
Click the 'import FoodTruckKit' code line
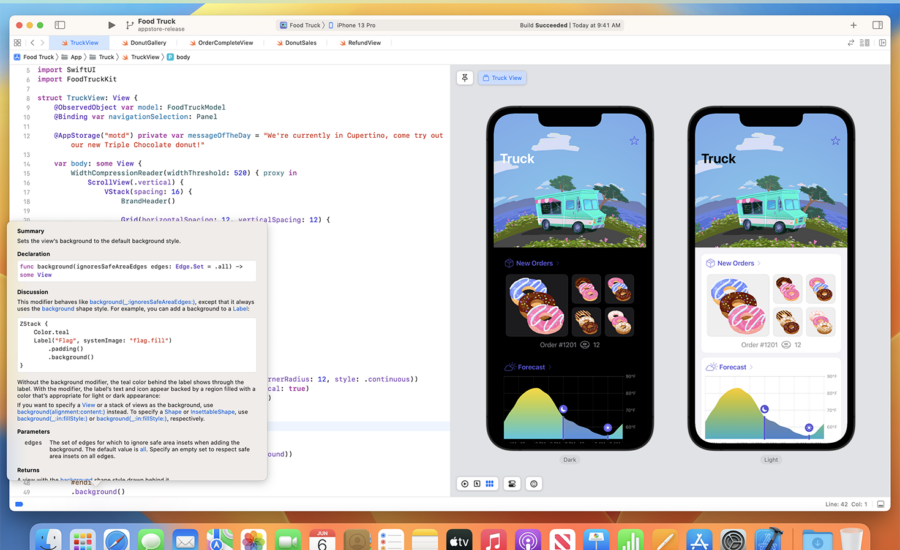(77, 79)
